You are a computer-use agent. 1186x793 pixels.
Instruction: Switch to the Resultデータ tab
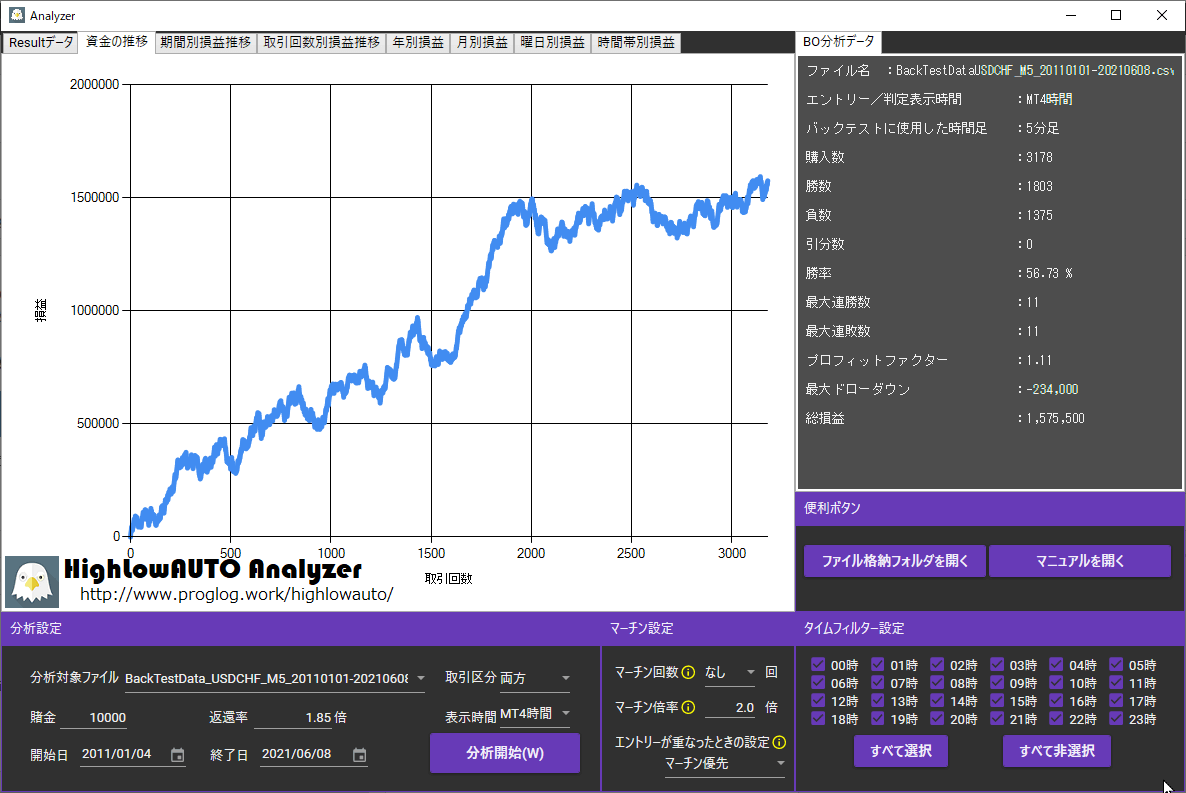coord(40,43)
